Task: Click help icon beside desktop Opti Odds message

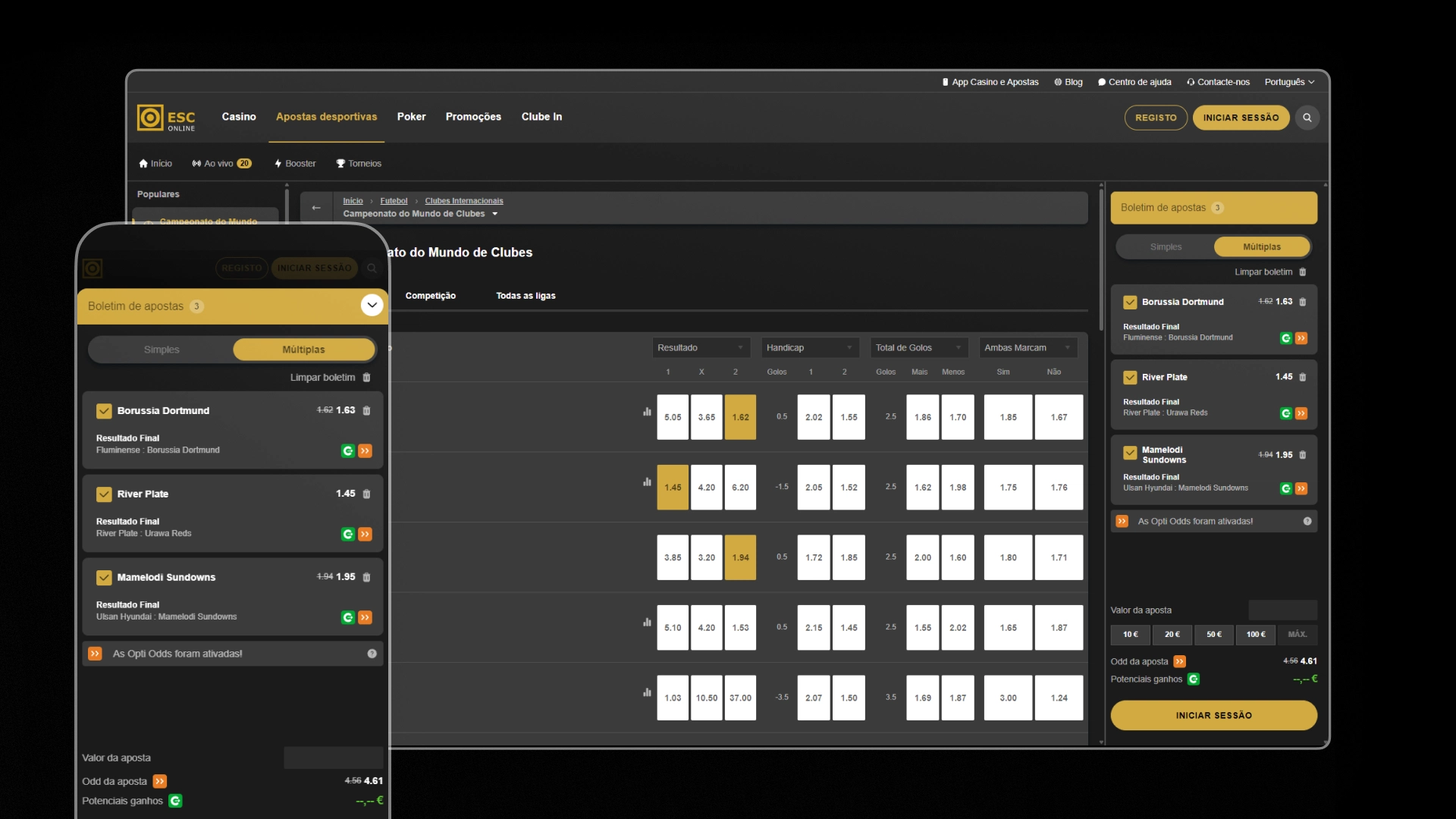Action: pyautogui.click(x=1307, y=521)
